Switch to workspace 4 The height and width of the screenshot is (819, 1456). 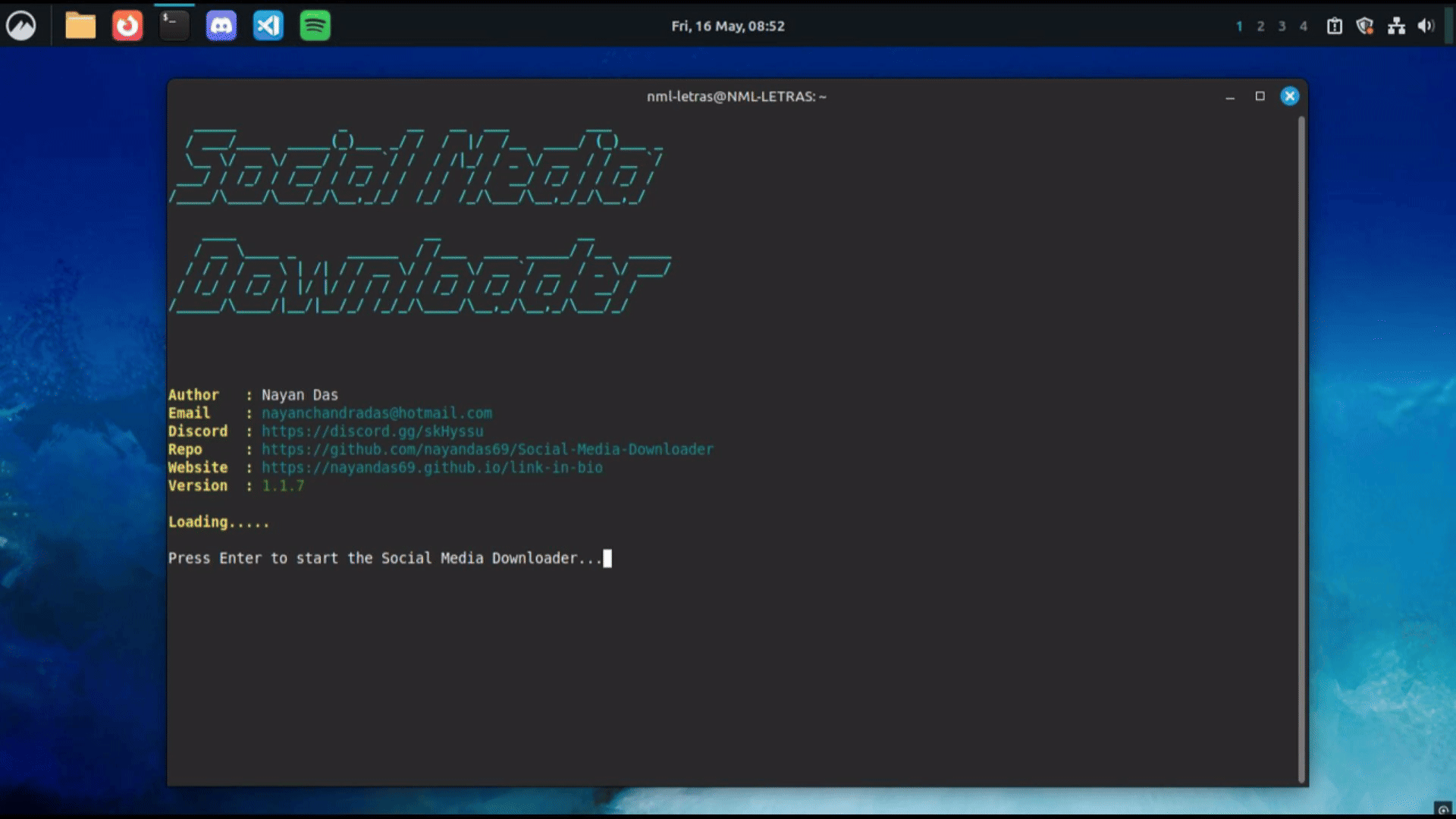[x=1304, y=26]
